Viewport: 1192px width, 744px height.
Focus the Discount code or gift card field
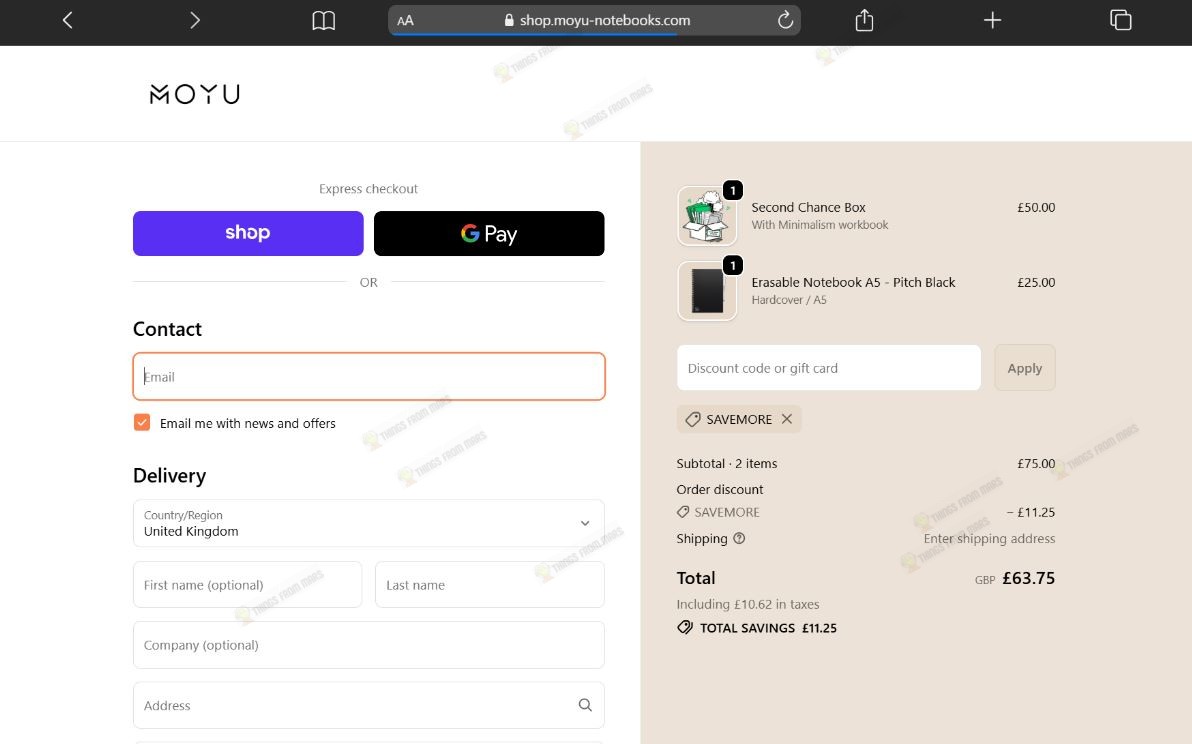tap(829, 368)
